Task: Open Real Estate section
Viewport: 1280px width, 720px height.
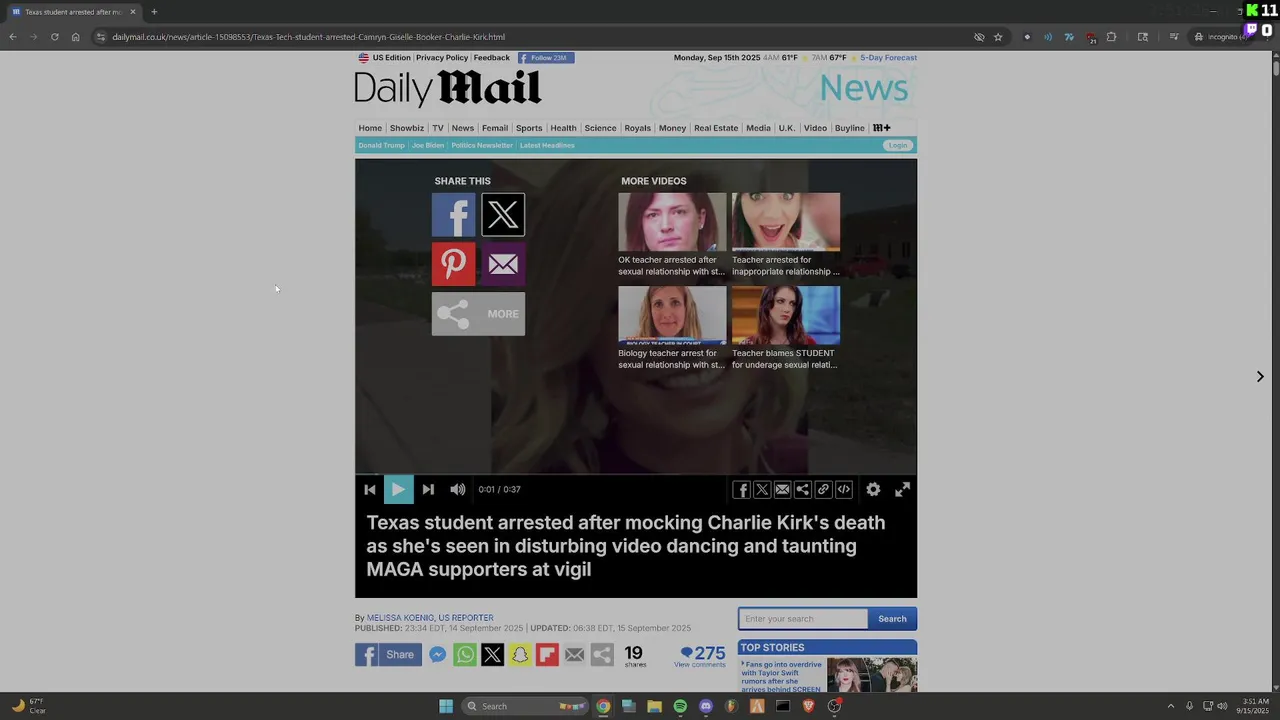Action: (x=716, y=128)
